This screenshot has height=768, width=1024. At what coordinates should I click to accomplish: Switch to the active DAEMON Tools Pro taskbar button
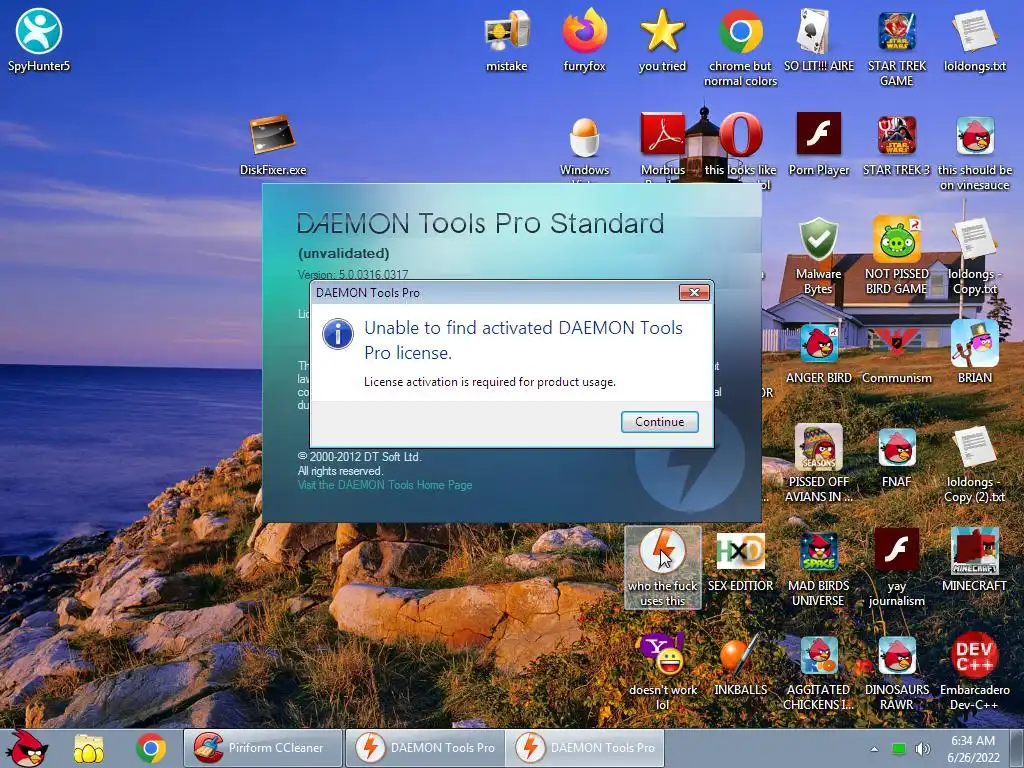[x=585, y=748]
